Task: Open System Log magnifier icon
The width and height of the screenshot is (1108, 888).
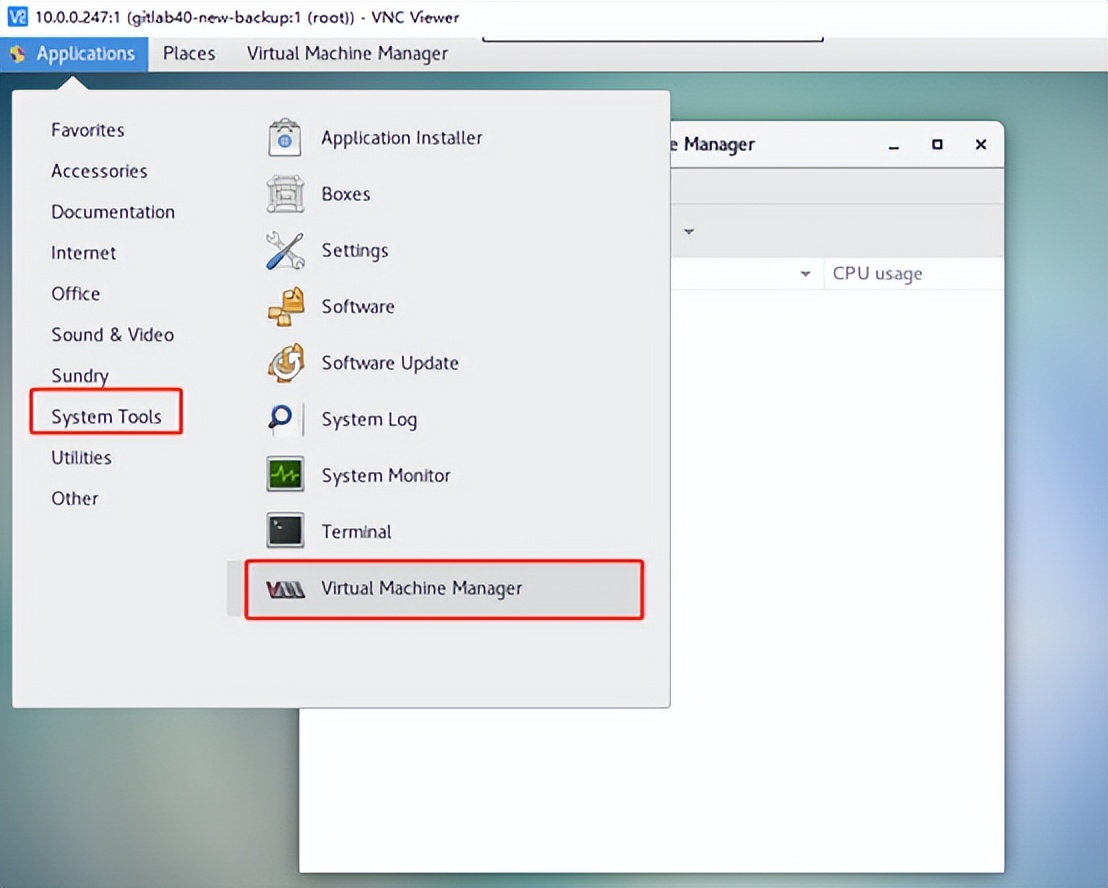Action: [x=285, y=419]
